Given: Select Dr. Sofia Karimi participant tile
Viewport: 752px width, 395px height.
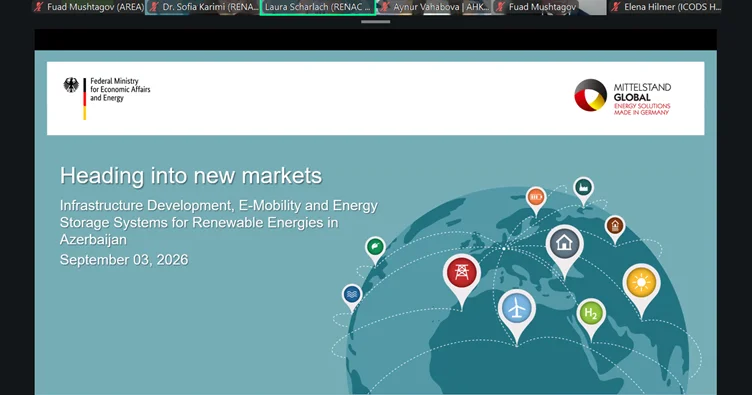Looking at the screenshot, I should tap(202, 7).
